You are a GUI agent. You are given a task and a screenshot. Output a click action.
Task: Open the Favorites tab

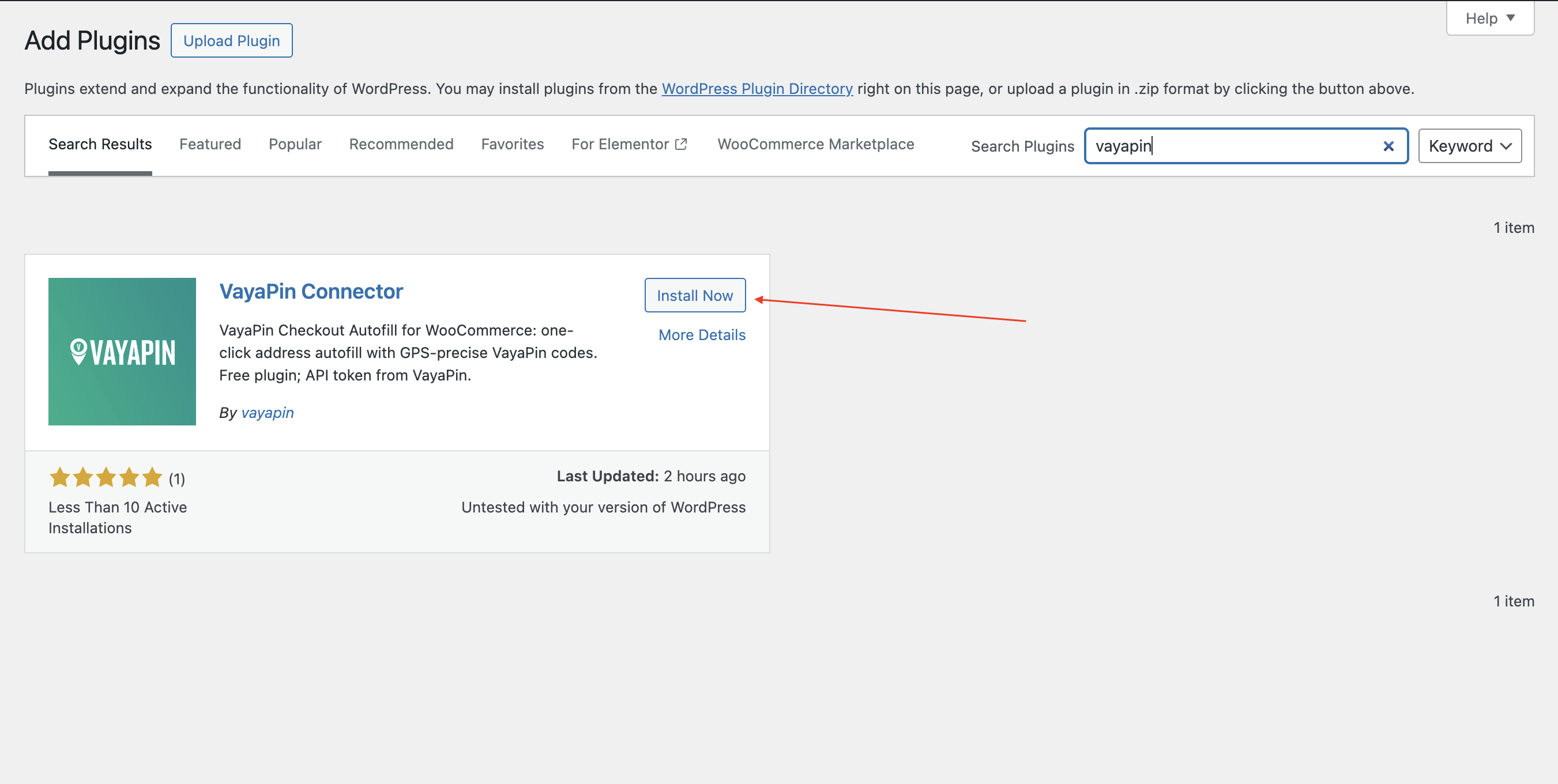coord(512,145)
